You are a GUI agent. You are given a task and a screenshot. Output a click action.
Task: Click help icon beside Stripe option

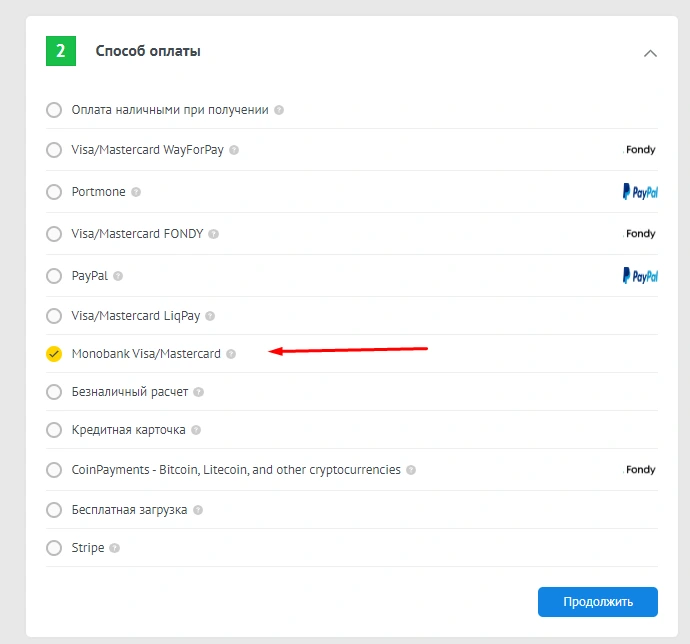pyautogui.click(x=115, y=548)
